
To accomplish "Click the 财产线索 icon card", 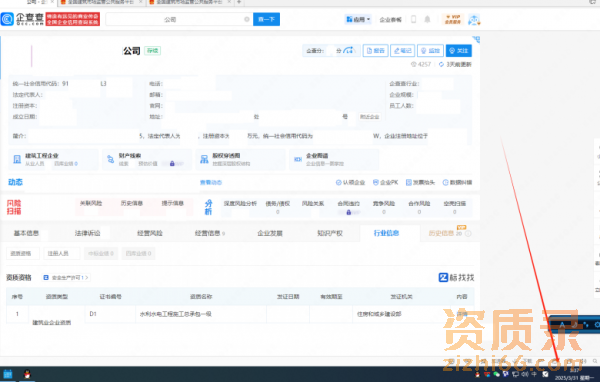I will click(147, 159).
